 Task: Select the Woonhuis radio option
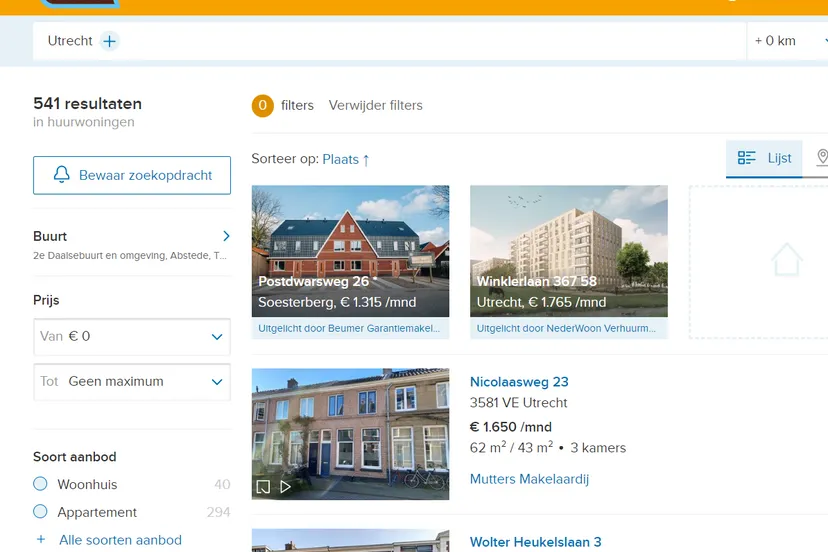pos(40,484)
